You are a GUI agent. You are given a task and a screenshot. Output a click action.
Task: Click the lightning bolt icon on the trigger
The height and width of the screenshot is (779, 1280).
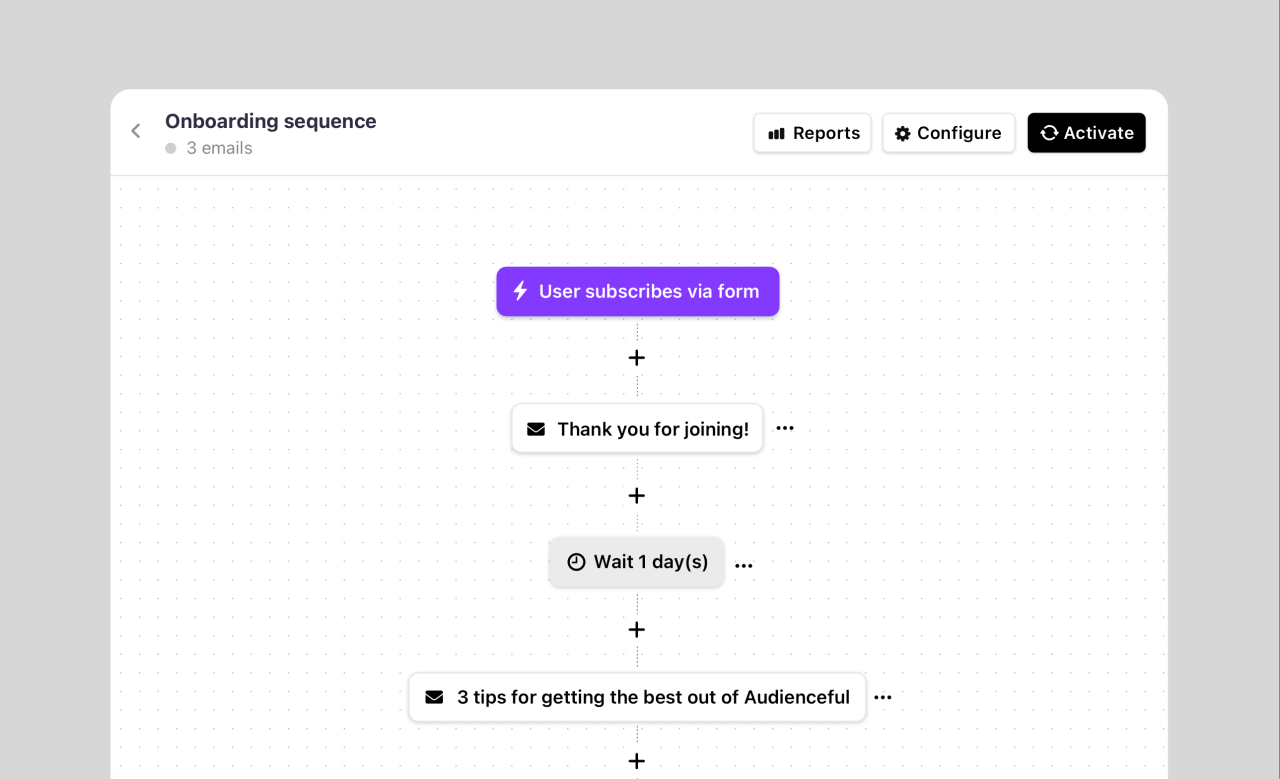click(519, 291)
